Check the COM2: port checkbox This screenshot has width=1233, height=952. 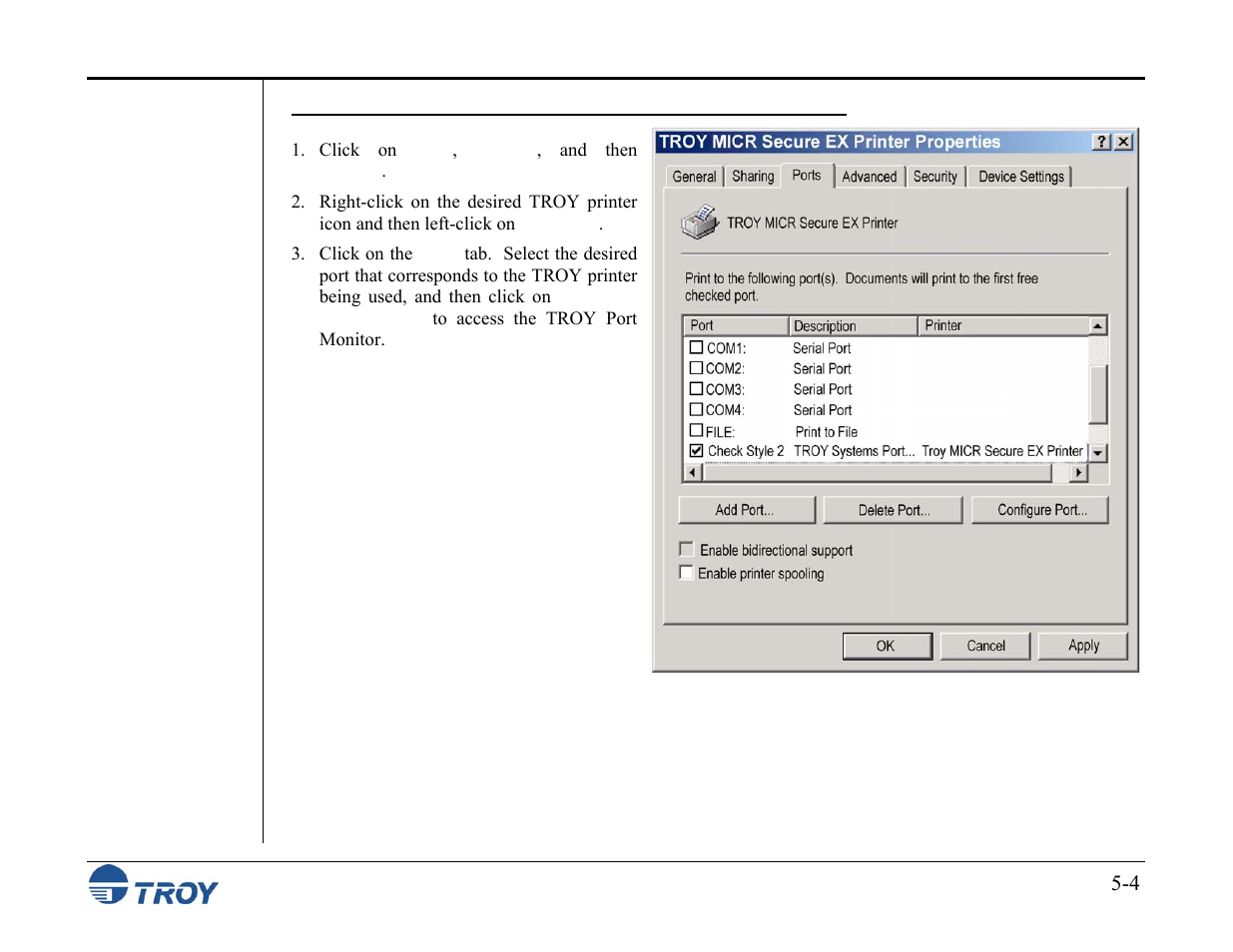697,368
